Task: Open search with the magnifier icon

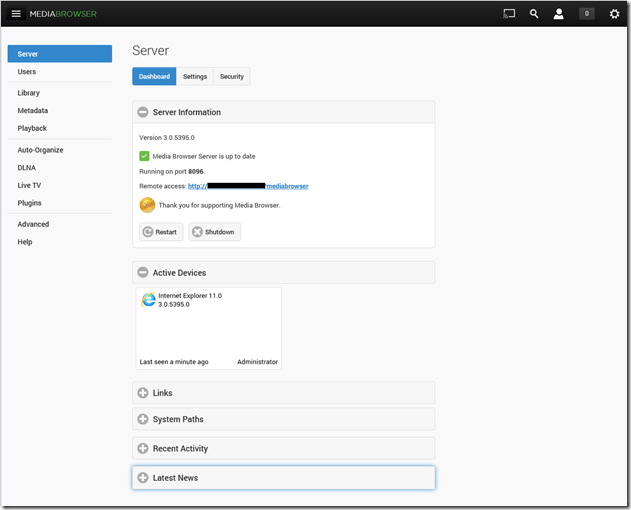Action: click(534, 14)
